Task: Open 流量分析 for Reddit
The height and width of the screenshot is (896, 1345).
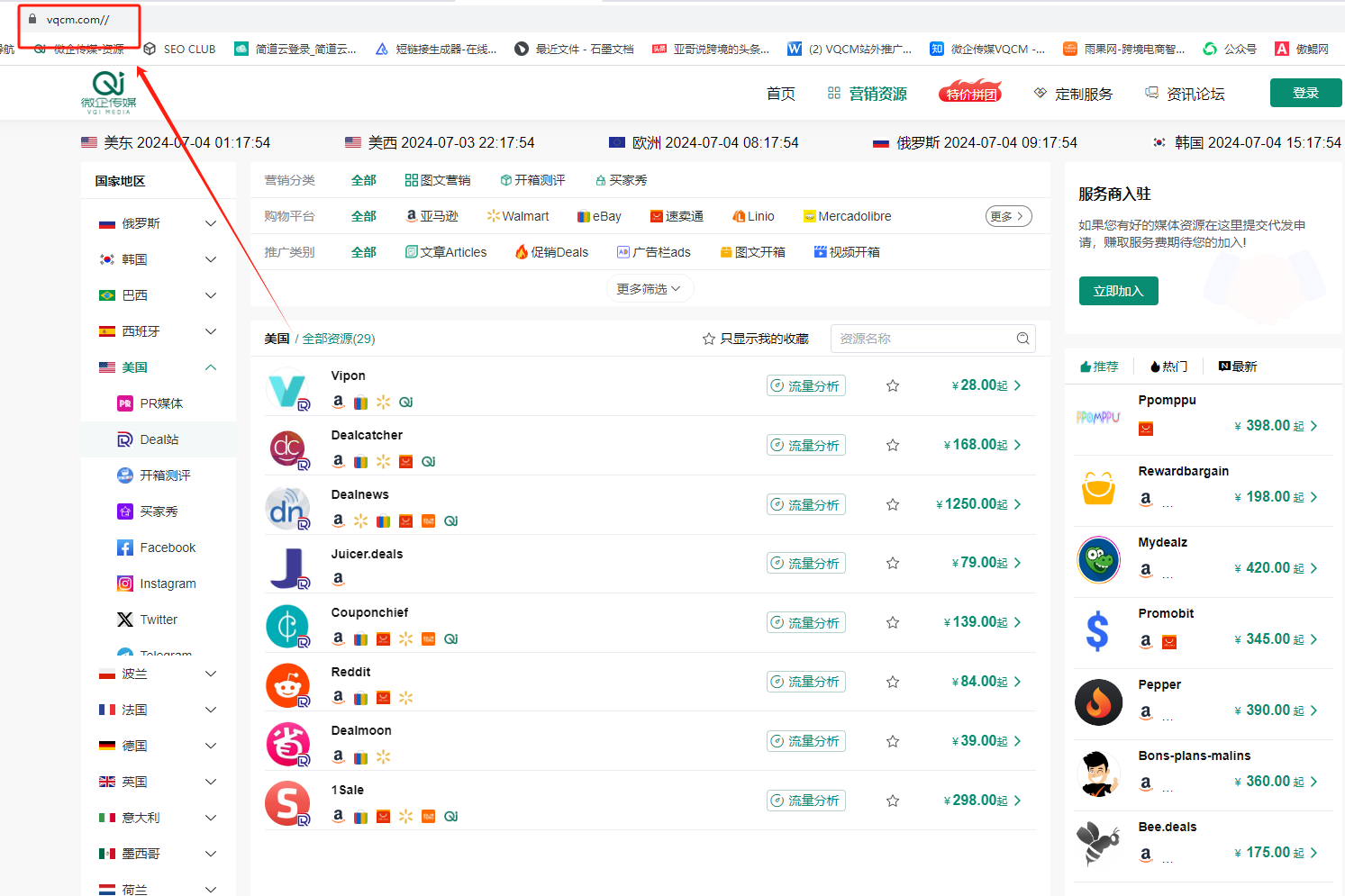Action: (806, 682)
